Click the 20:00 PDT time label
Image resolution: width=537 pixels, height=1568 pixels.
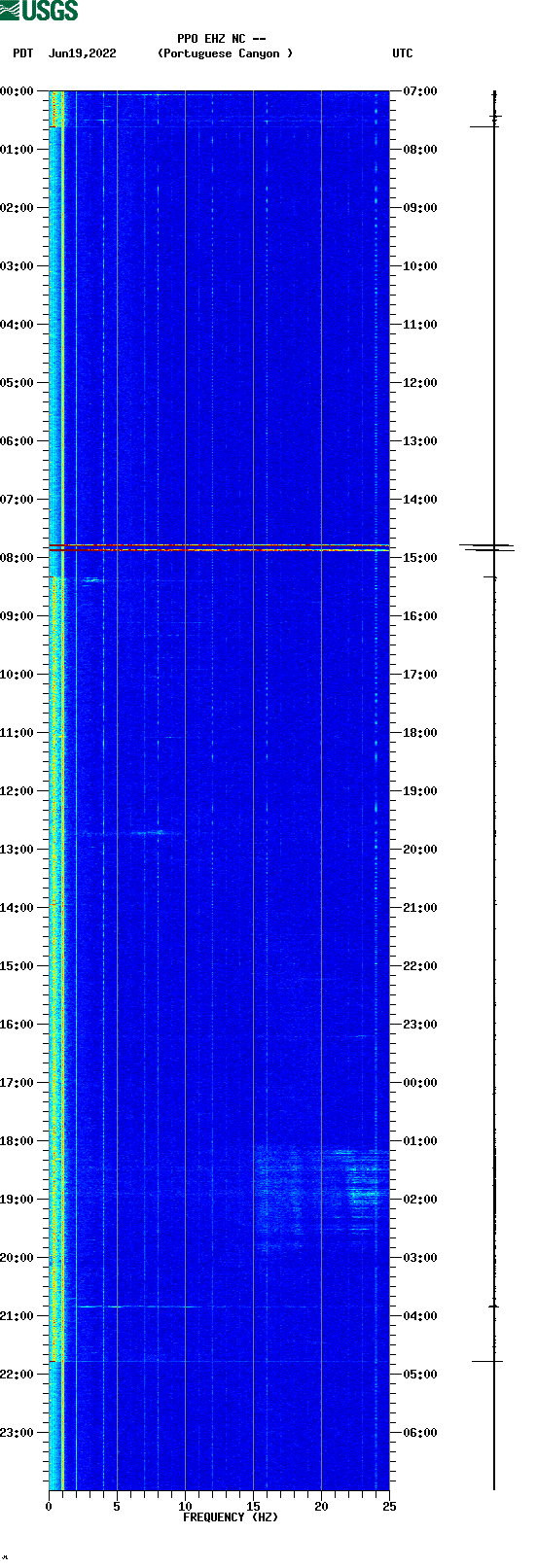coord(17,1257)
